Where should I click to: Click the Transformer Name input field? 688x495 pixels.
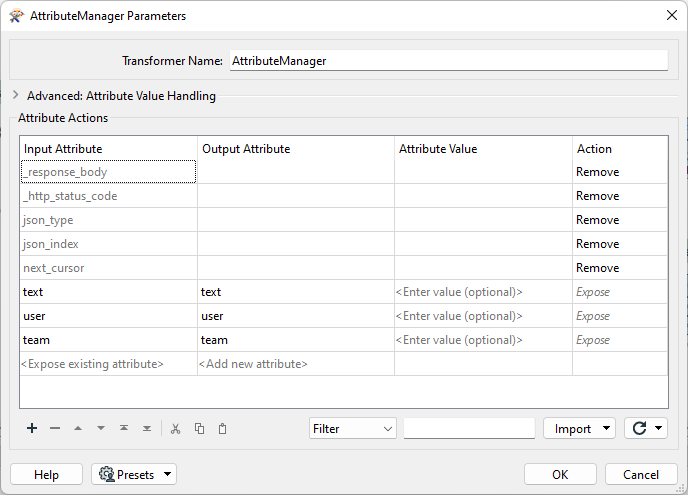pyautogui.click(x=449, y=61)
